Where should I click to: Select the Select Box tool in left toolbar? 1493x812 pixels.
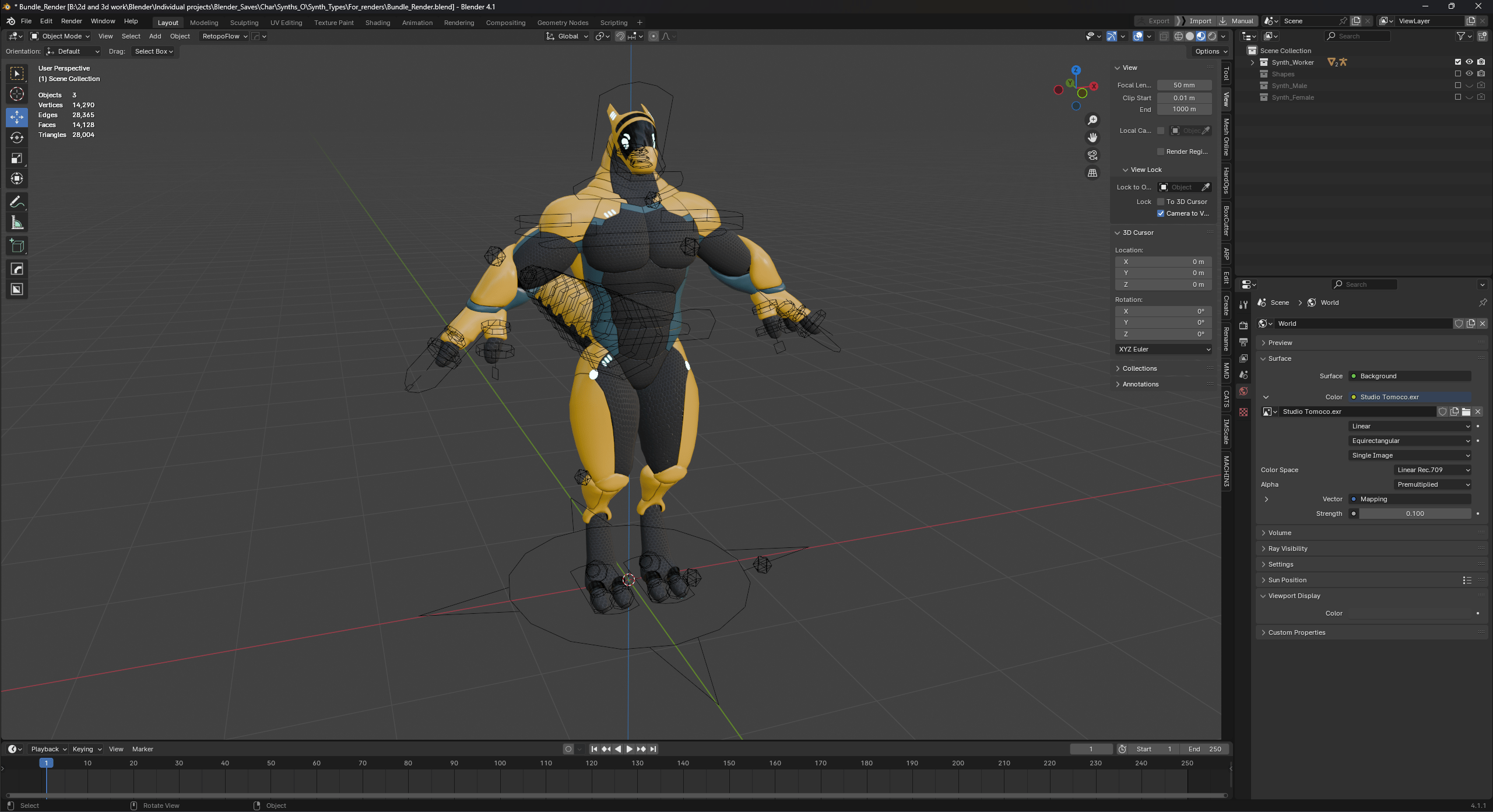pyautogui.click(x=17, y=73)
